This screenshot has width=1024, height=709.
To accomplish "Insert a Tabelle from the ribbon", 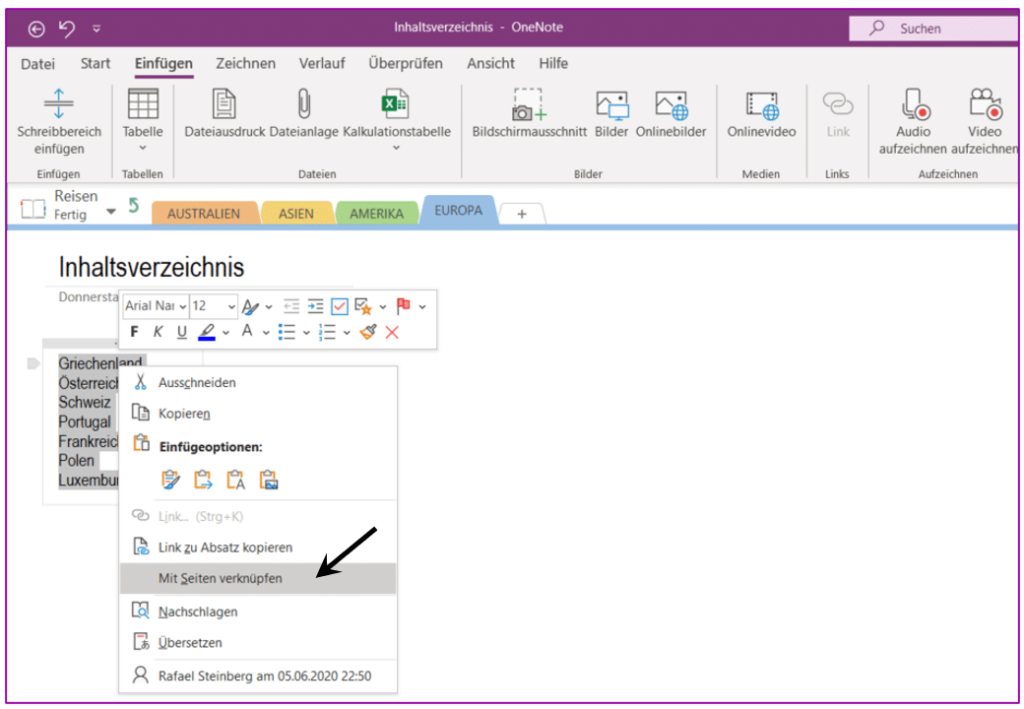I will [x=143, y=104].
